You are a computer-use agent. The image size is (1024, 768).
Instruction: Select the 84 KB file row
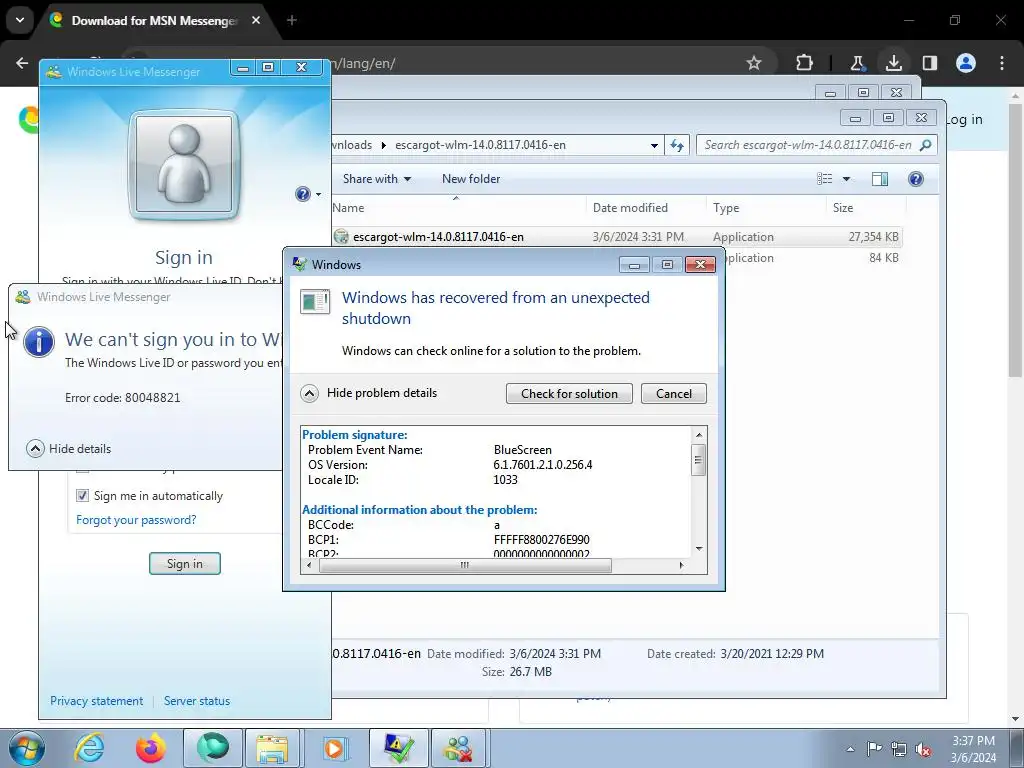pos(813,258)
